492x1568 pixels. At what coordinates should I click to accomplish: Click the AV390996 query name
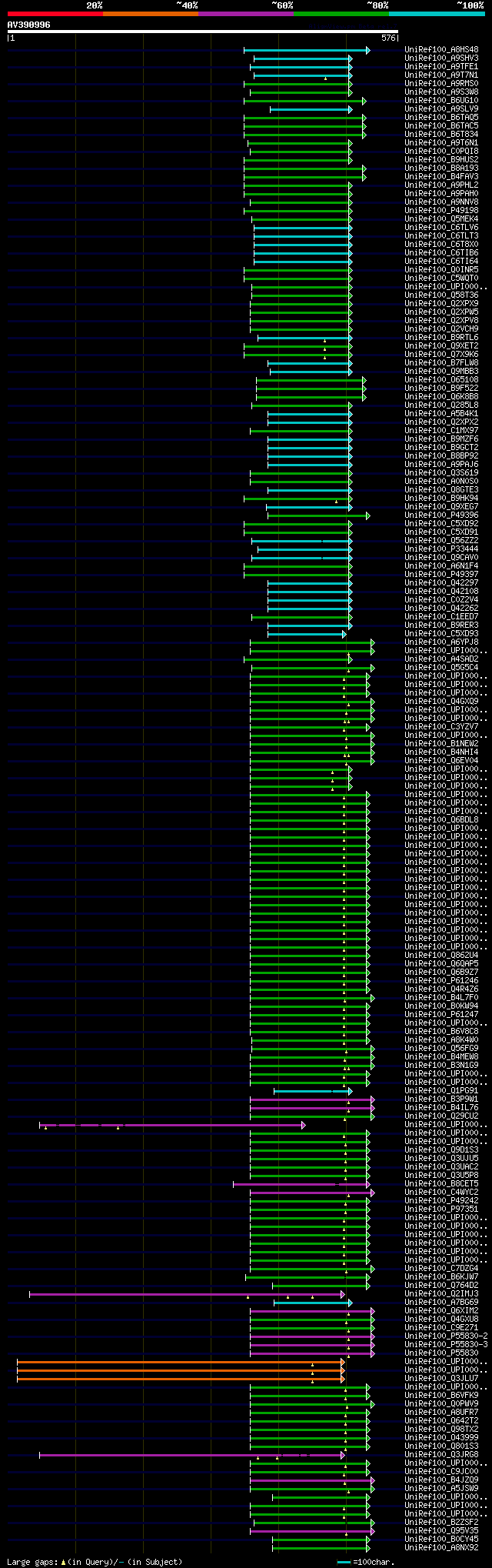click(29, 25)
